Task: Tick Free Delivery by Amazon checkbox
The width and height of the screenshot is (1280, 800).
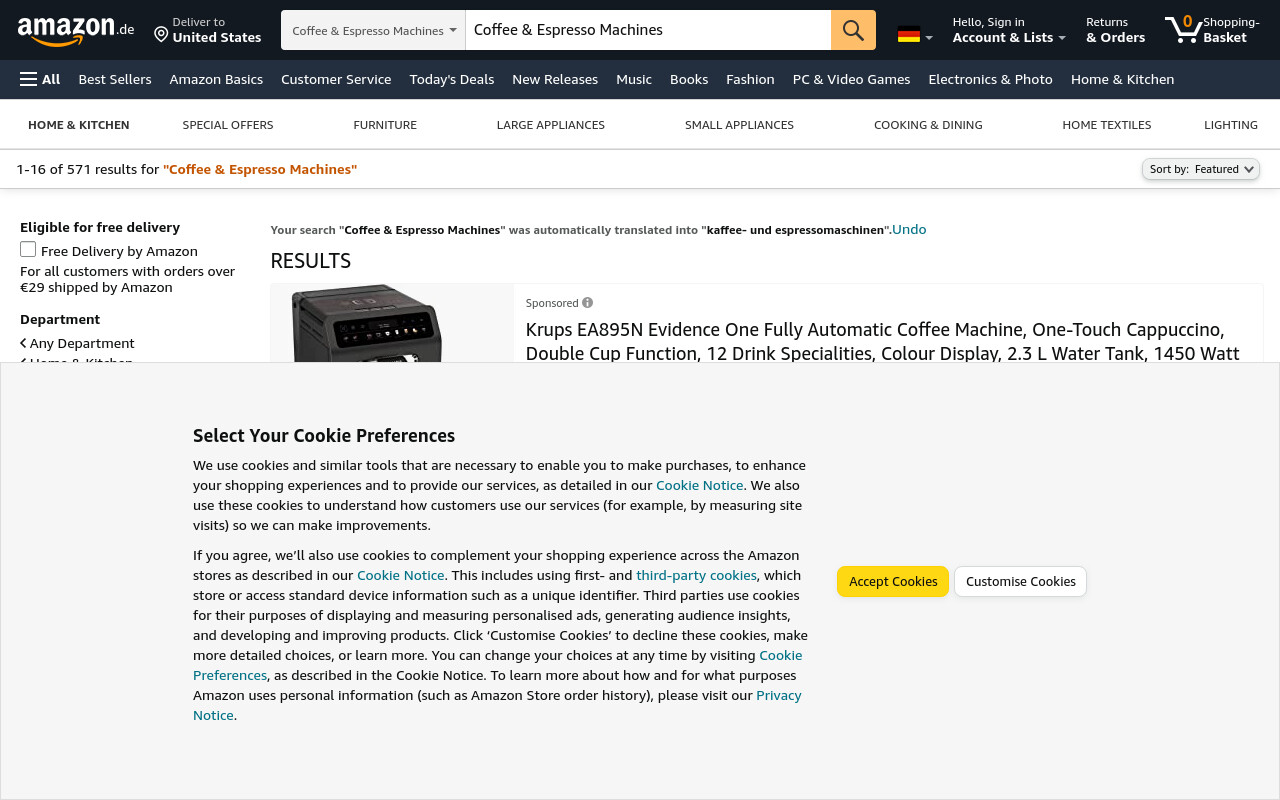Action: click(x=28, y=250)
